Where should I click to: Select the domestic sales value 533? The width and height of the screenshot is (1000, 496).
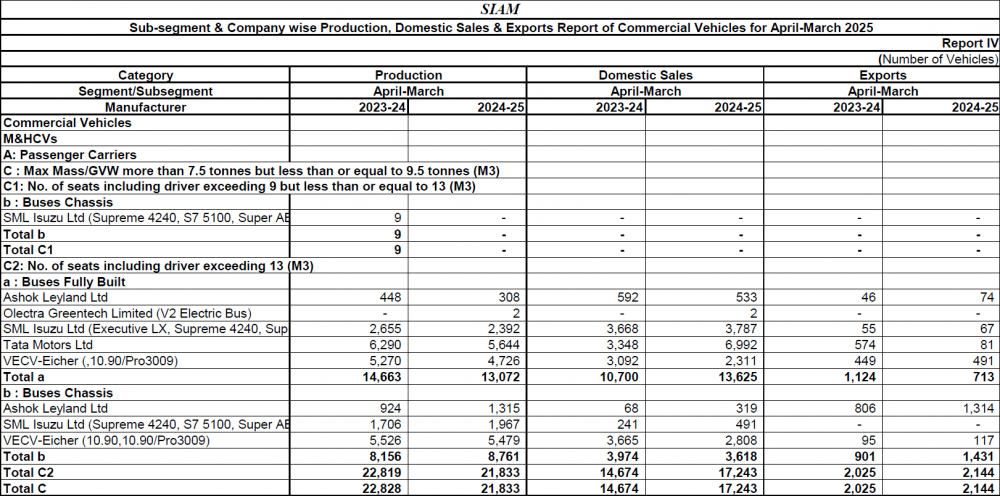746,297
